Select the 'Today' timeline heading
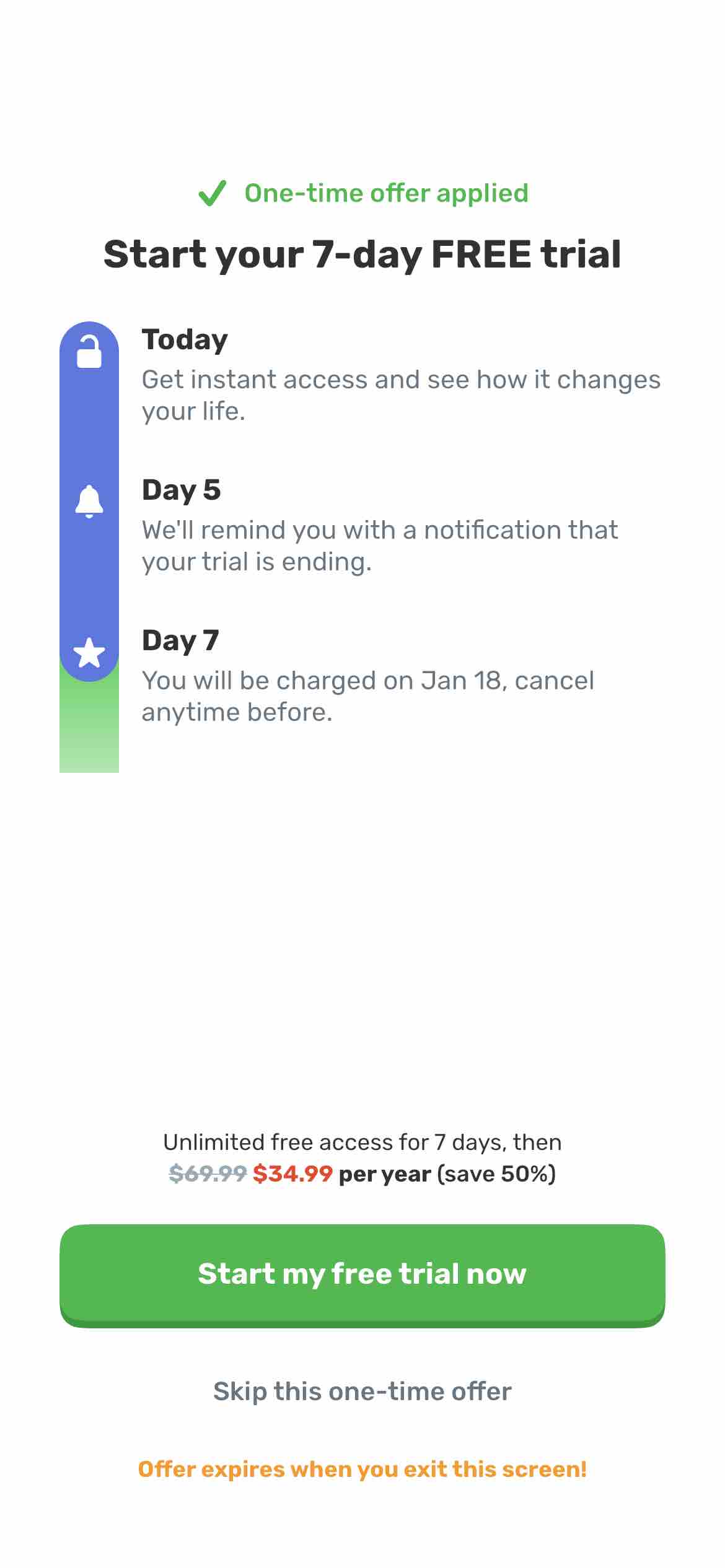The image size is (725, 1568). [x=185, y=339]
